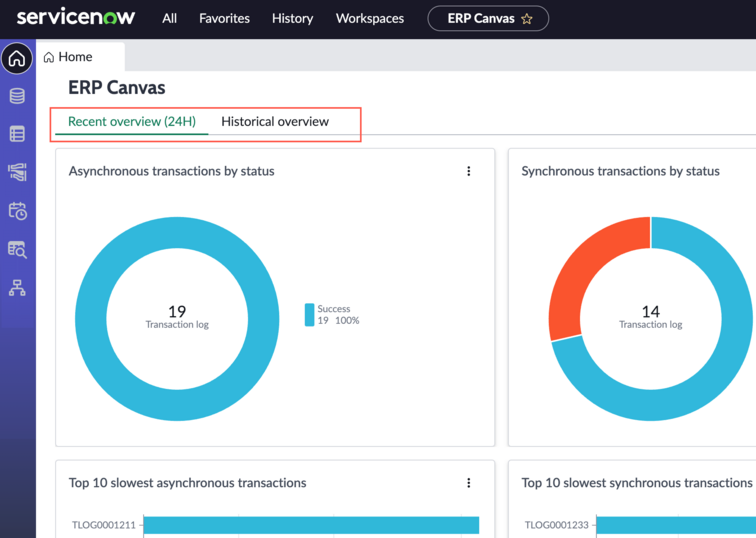Click the TLOG0001211 bar
The width and height of the screenshot is (756, 538).
click(311, 525)
